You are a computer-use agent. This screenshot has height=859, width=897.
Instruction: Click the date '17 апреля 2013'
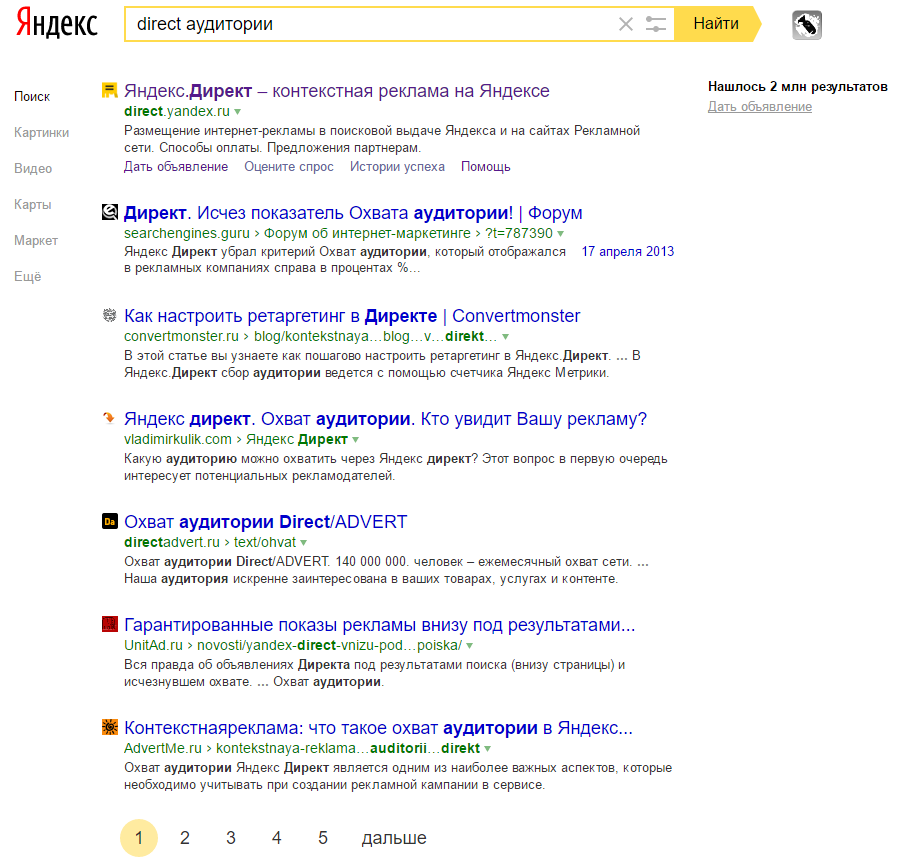(x=628, y=251)
